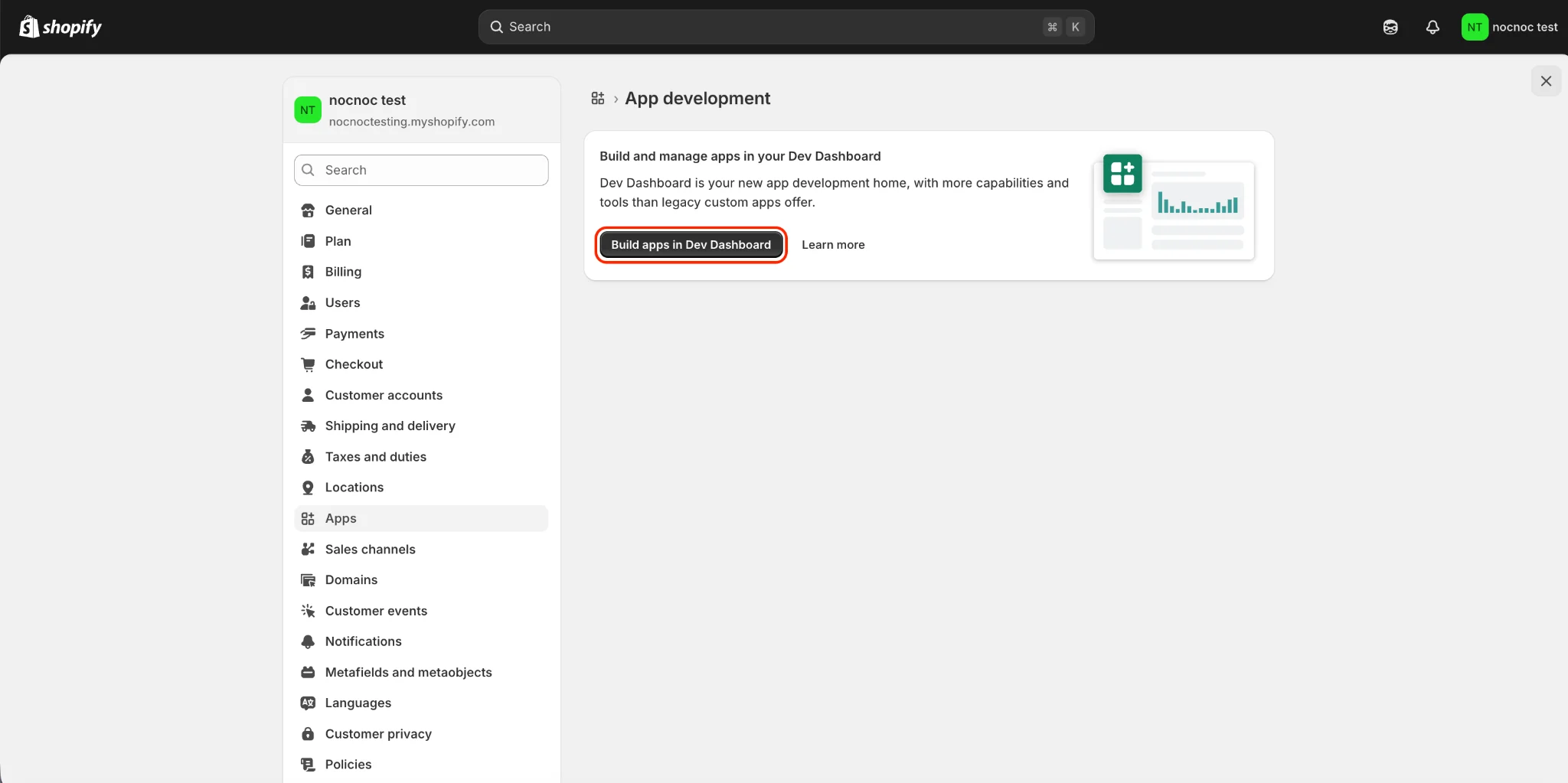Open Taxes and duties

tap(421, 457)
